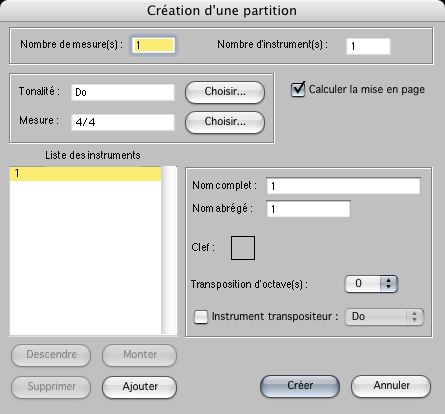Viewport: 445px width, 414px height.
Task: Click the Monter button
Action: pos(140,355)
